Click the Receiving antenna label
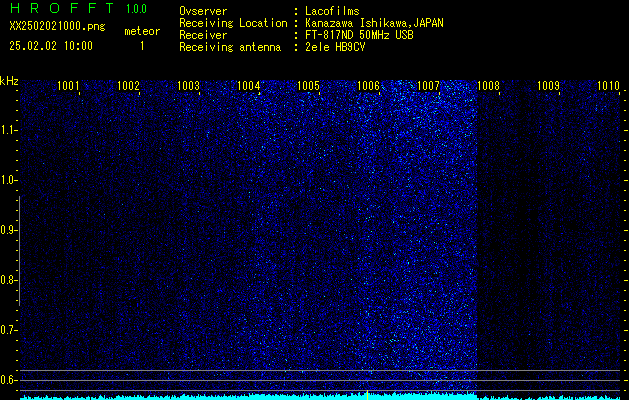This screenshot has height=400, width=629. [x=230, y=47]
